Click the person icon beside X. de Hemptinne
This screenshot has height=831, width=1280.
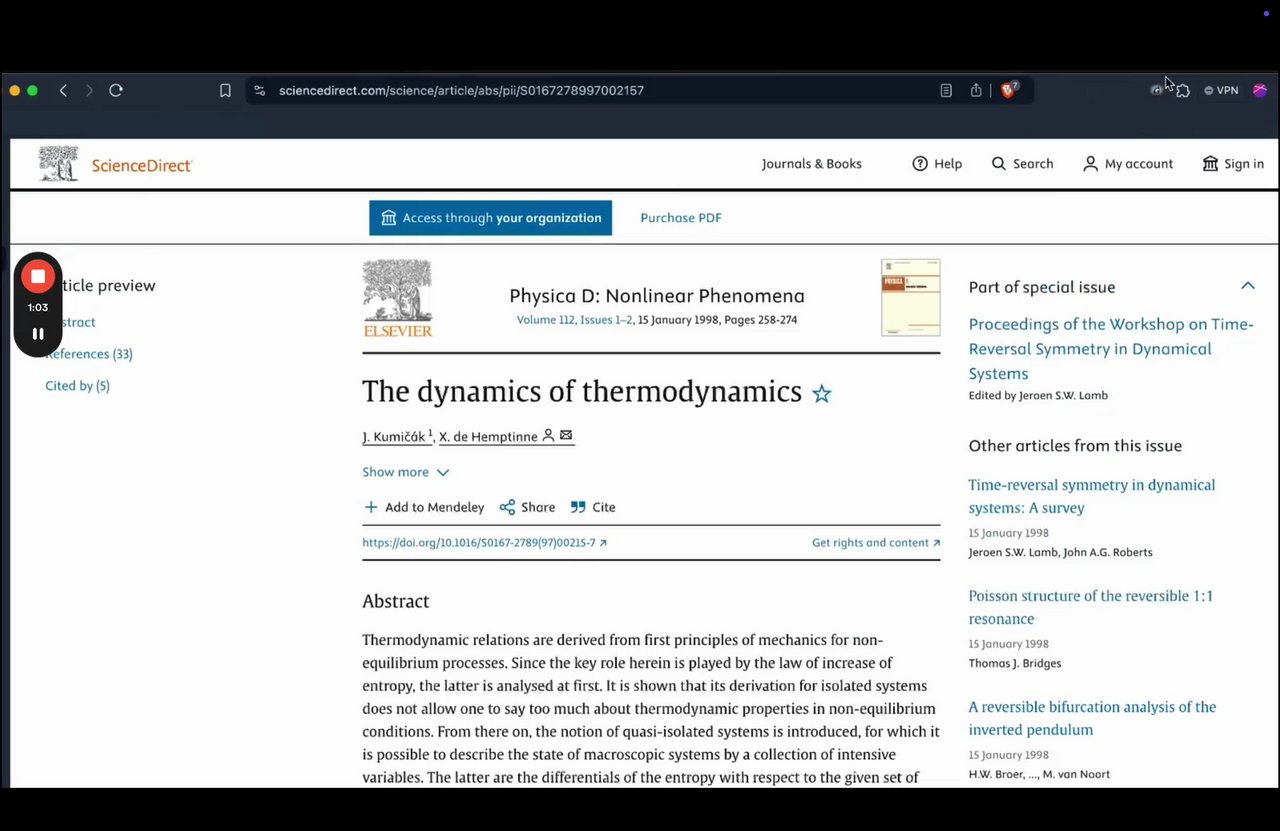click(548, 436)
